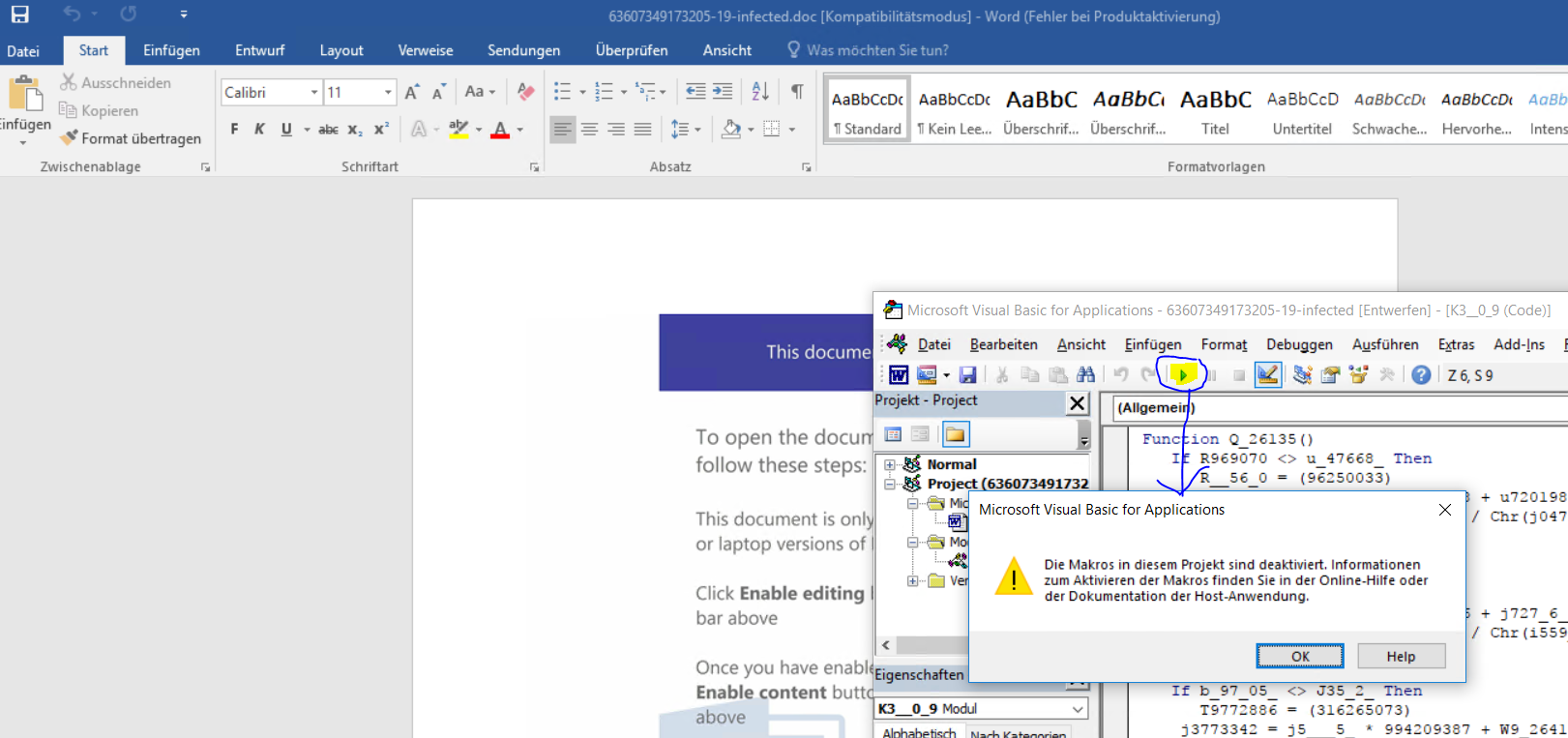Open the Ausführen menu in VBA
Screen dimensions: 1568x738
1385,344
